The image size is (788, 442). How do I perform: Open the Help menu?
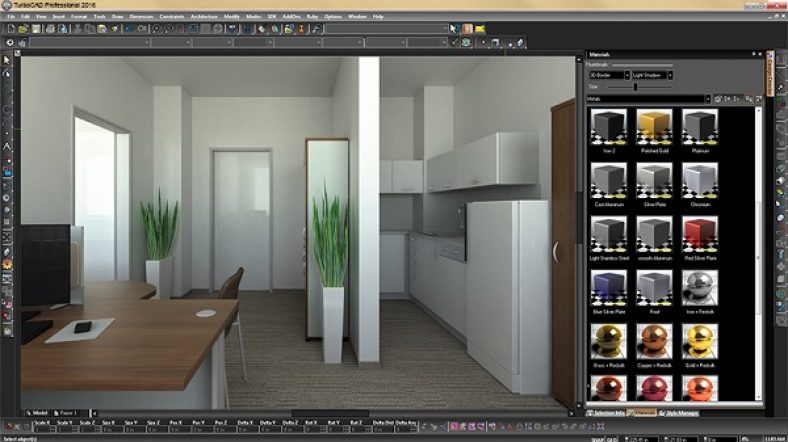[378, 17]
